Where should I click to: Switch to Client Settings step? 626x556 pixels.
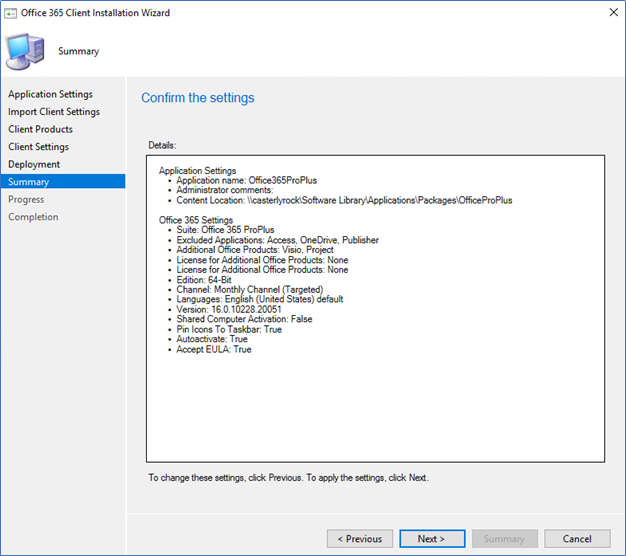click(38, 147)
